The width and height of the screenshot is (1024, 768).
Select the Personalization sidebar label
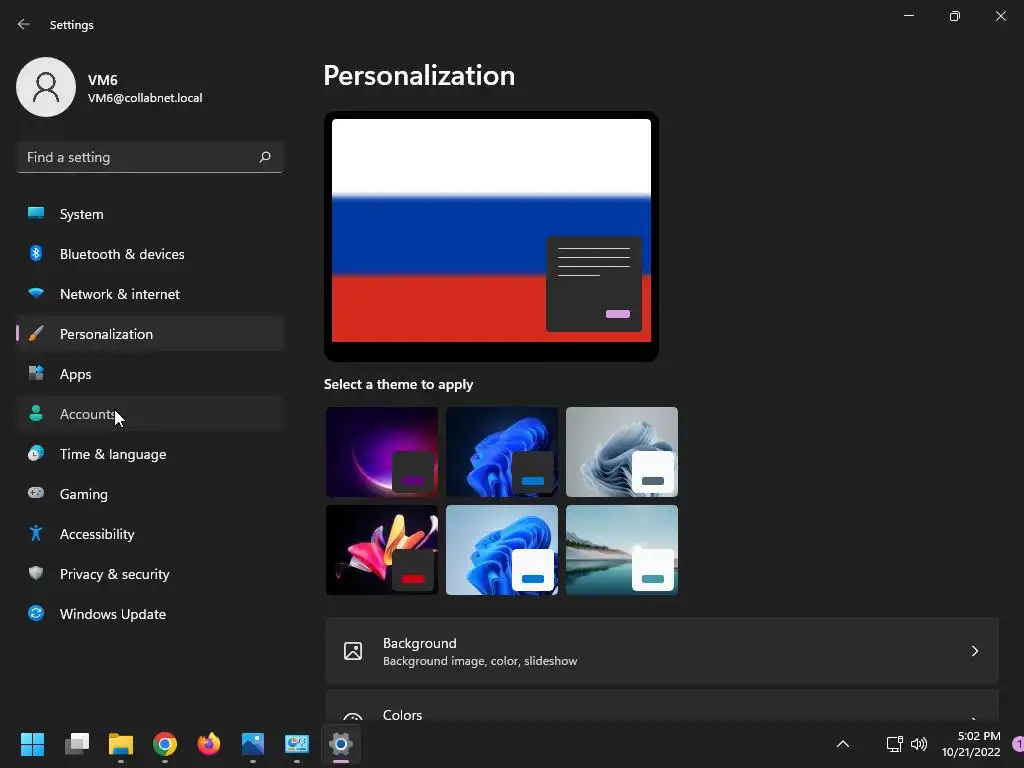point(106,334)
